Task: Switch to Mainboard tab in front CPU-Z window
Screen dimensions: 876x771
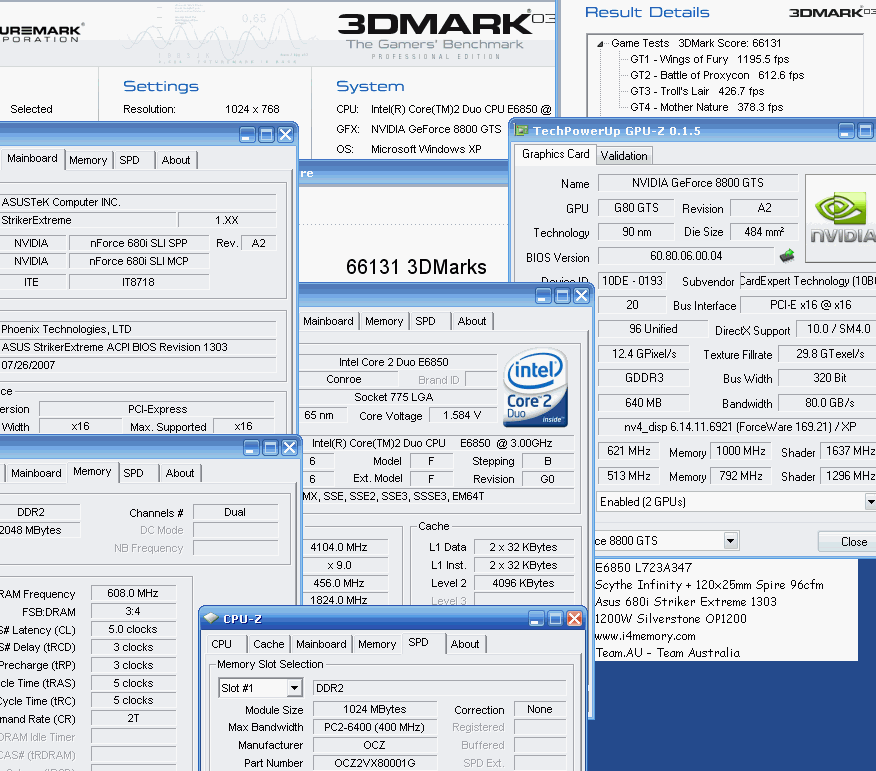Action: (x=321, y=644)
